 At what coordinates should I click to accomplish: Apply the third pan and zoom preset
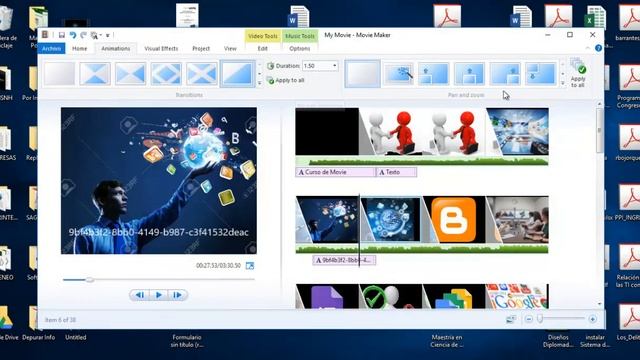pos(433,74)
